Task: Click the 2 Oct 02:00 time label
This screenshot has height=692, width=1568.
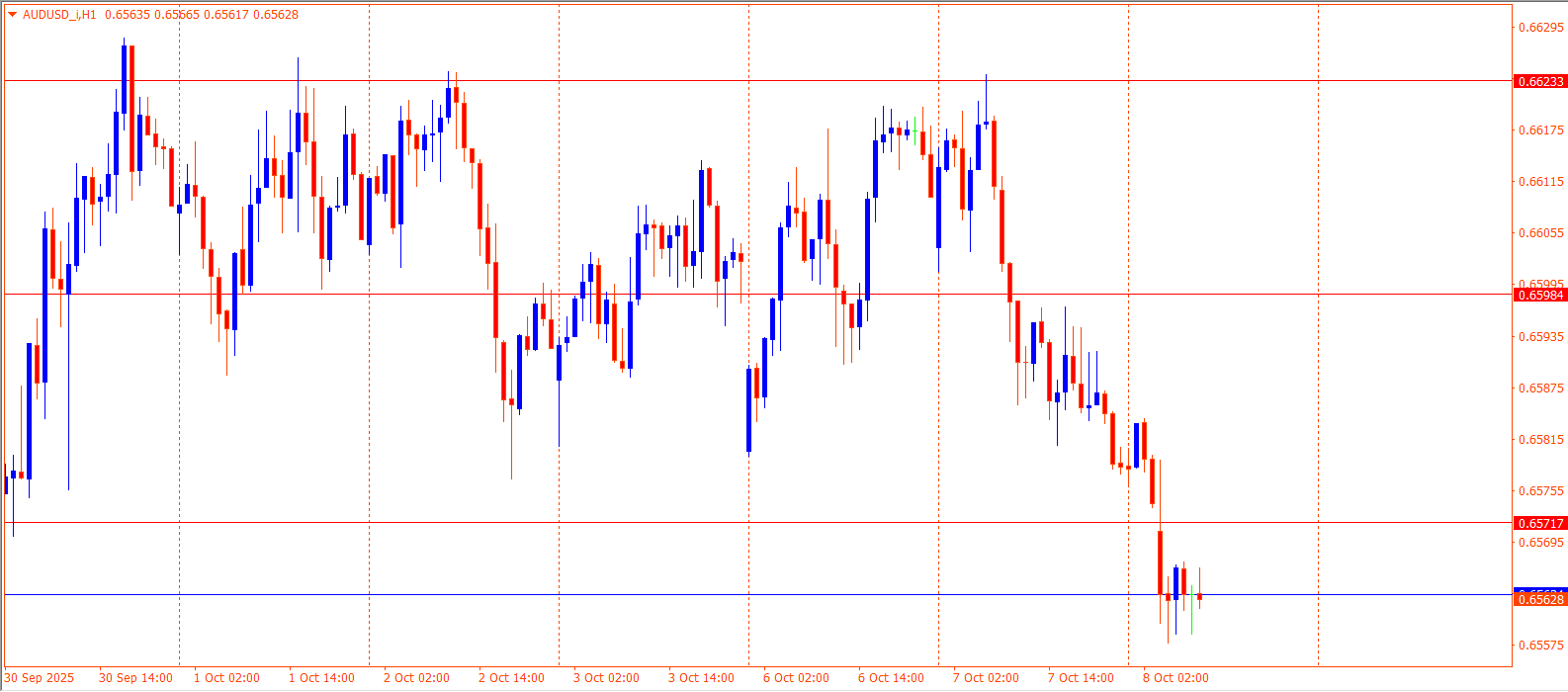Action: tap(416, 678)
